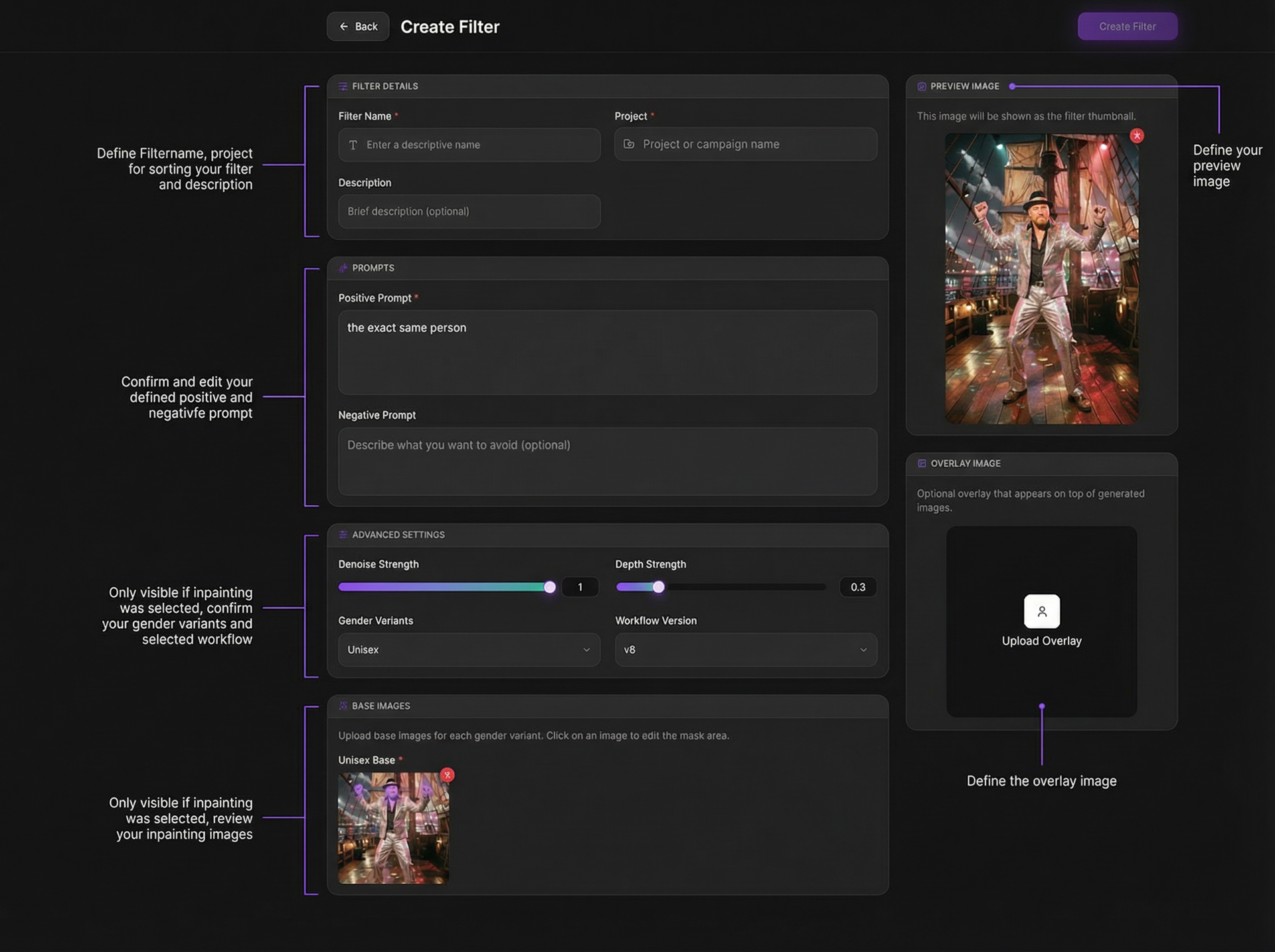Viewport: 1275px width, 952px height.
Task: Click the Denoise Strength slider handle
Action: [549, 587]
